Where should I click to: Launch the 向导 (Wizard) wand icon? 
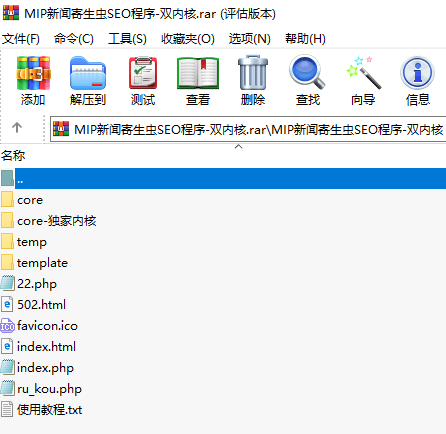pyautogui.click(x=363, y=81)
